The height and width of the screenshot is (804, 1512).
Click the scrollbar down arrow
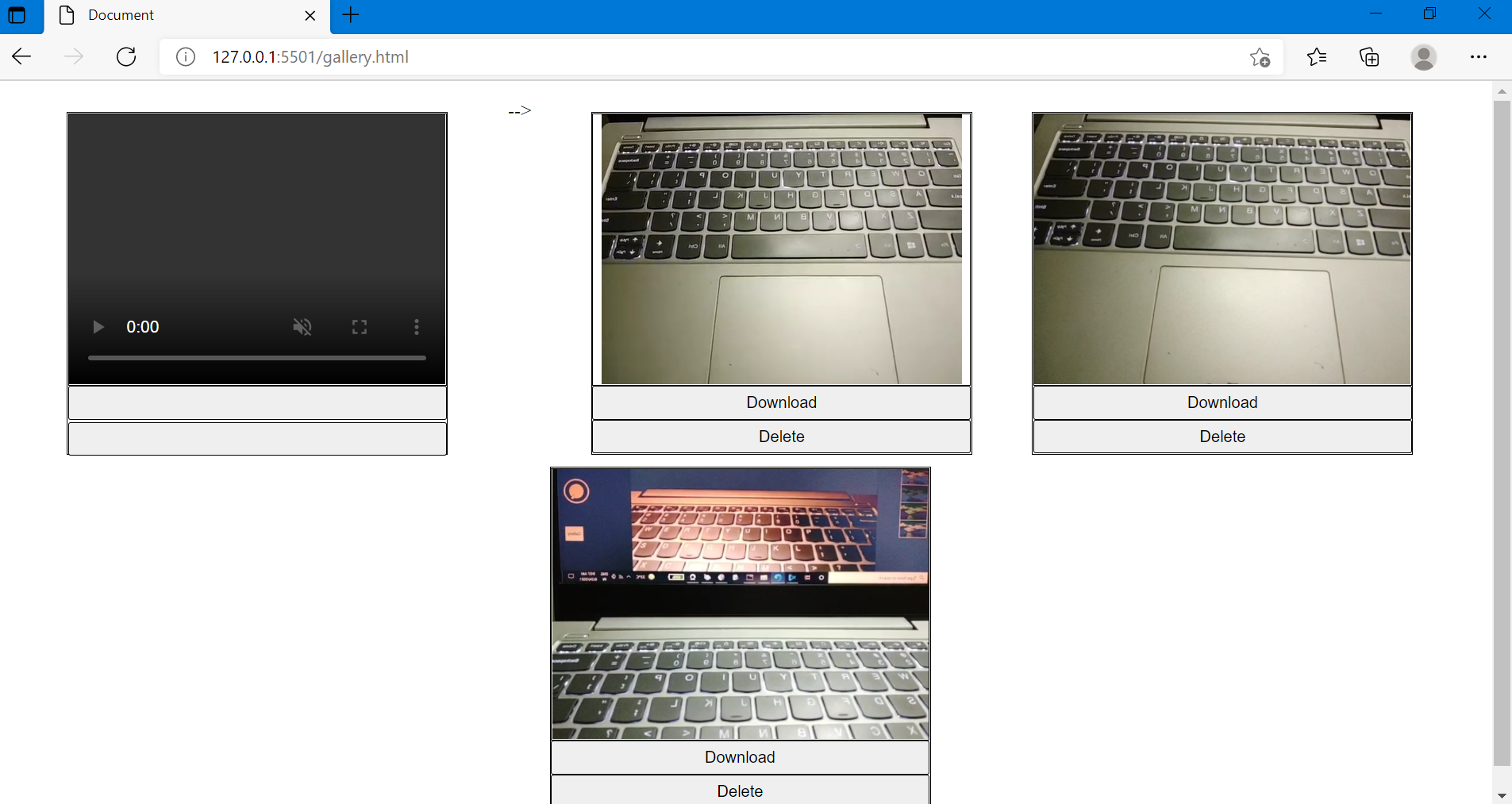click(x=1502, y=795)
